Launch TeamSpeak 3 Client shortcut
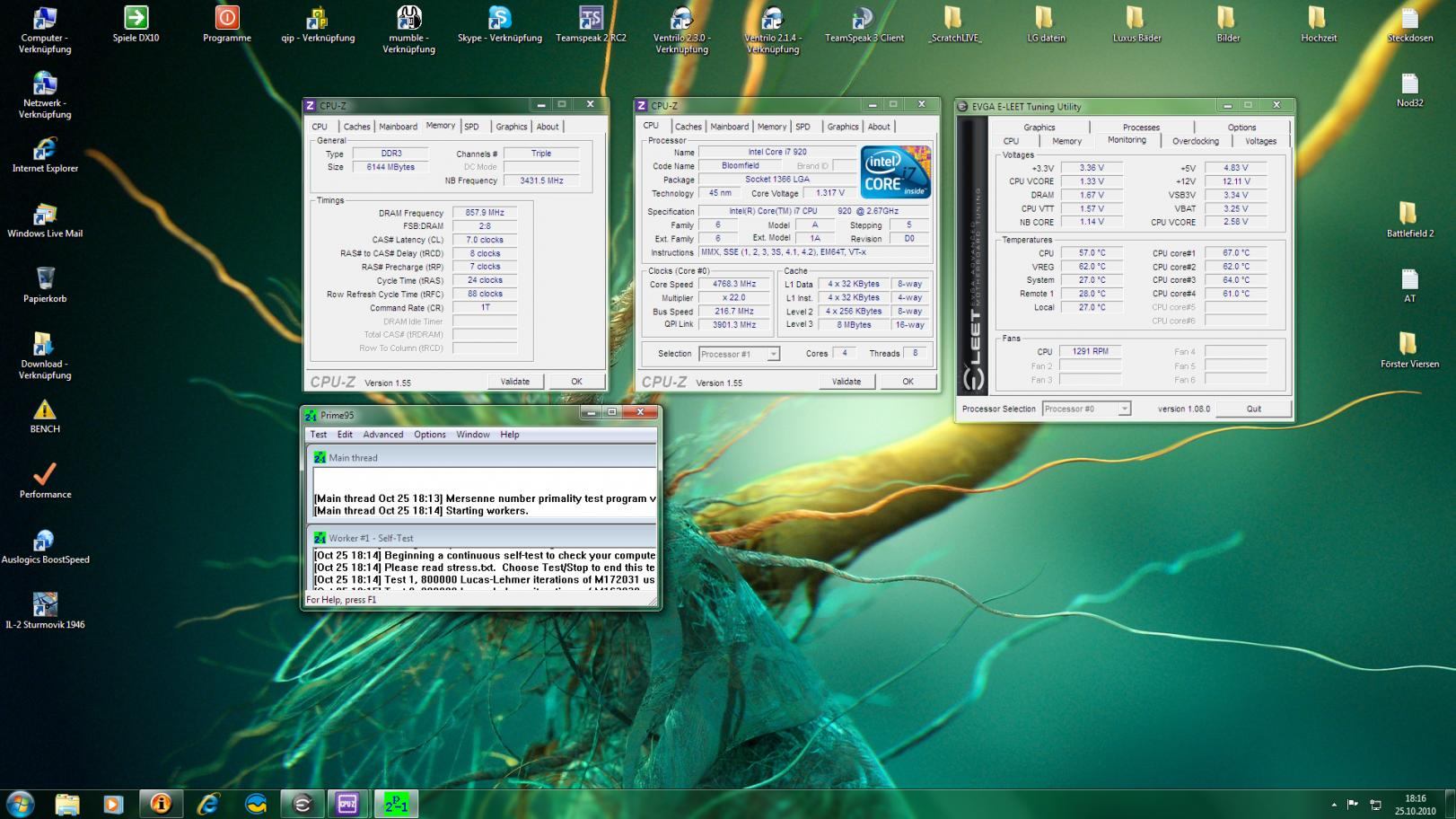 pos(863,20)
